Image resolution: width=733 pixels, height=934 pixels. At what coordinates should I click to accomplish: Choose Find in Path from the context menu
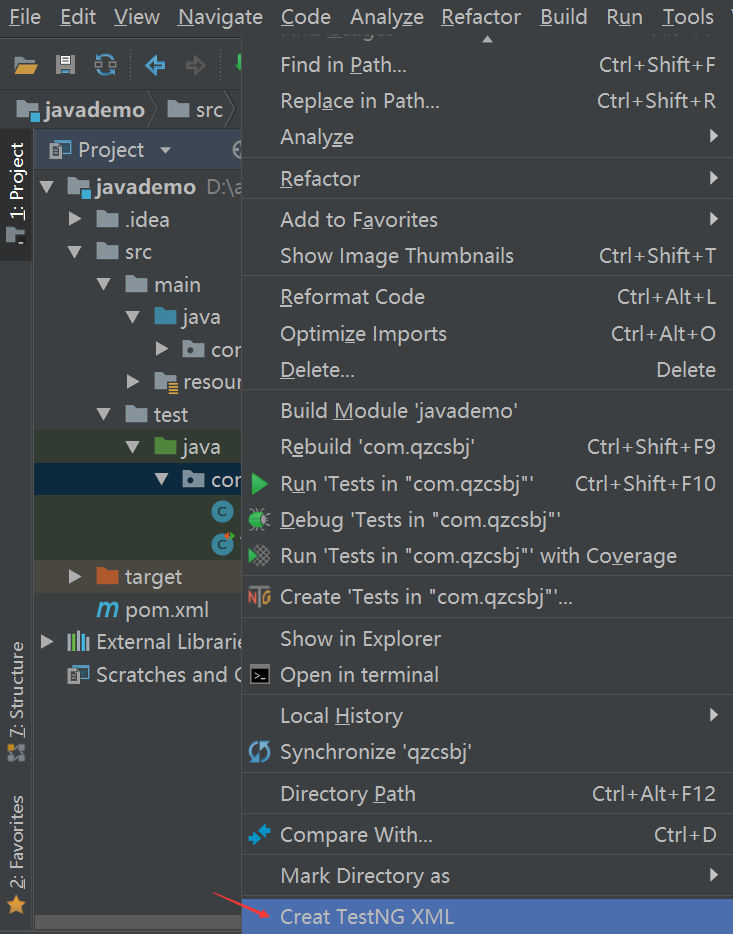click(487, 64)
